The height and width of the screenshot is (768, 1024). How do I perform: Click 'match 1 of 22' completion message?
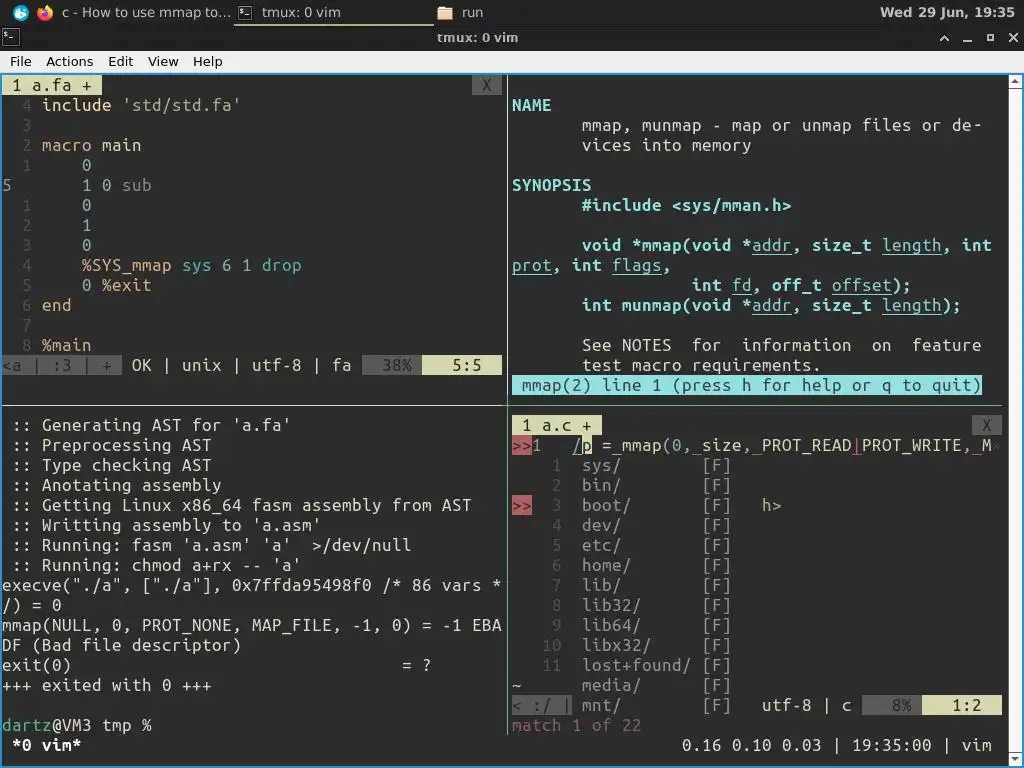pos(577,726)
